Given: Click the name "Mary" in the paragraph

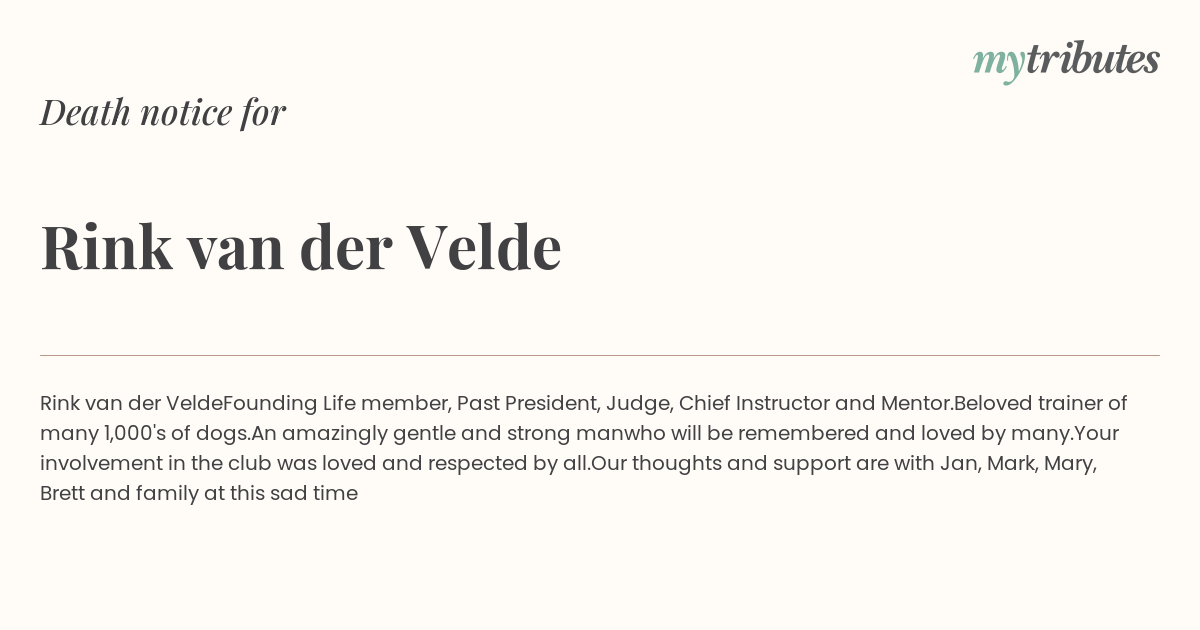Looking at the screenshot, I should coord(1068,464).
